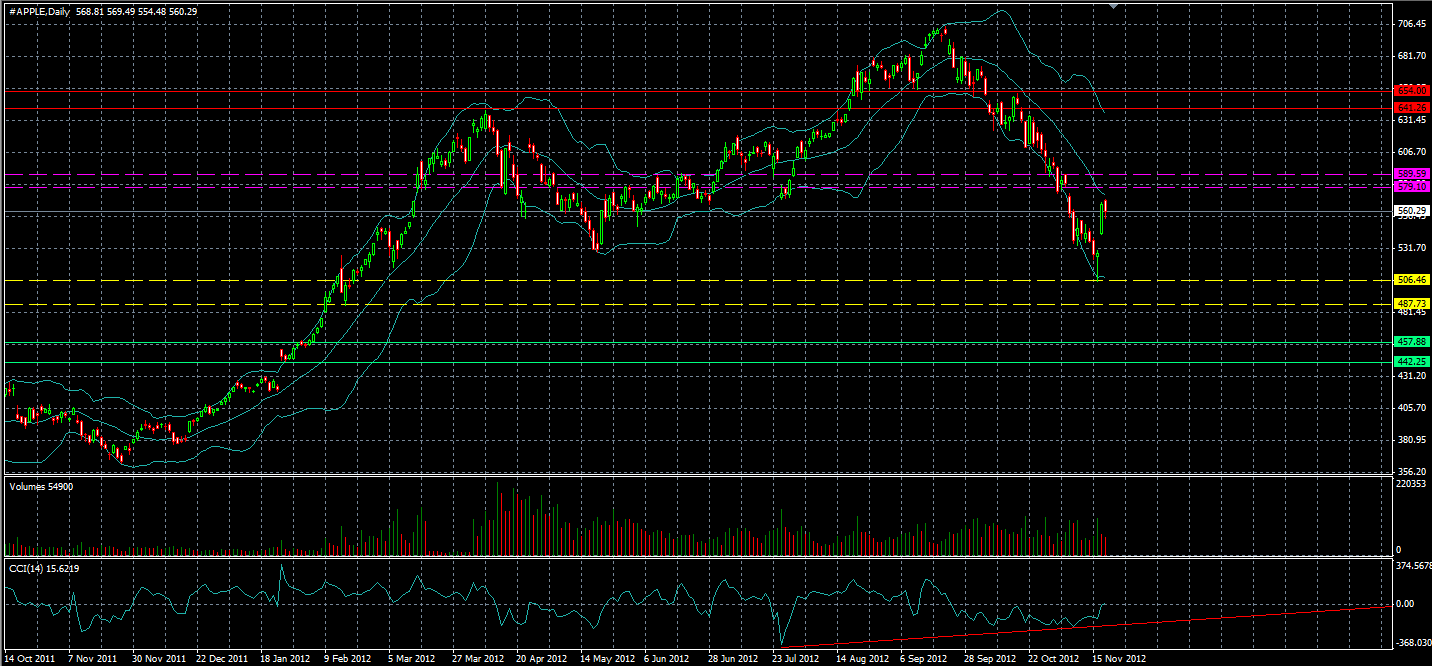Click the Volumes 54900 indicator label
1432x666 pixels.
coord(41,486)
